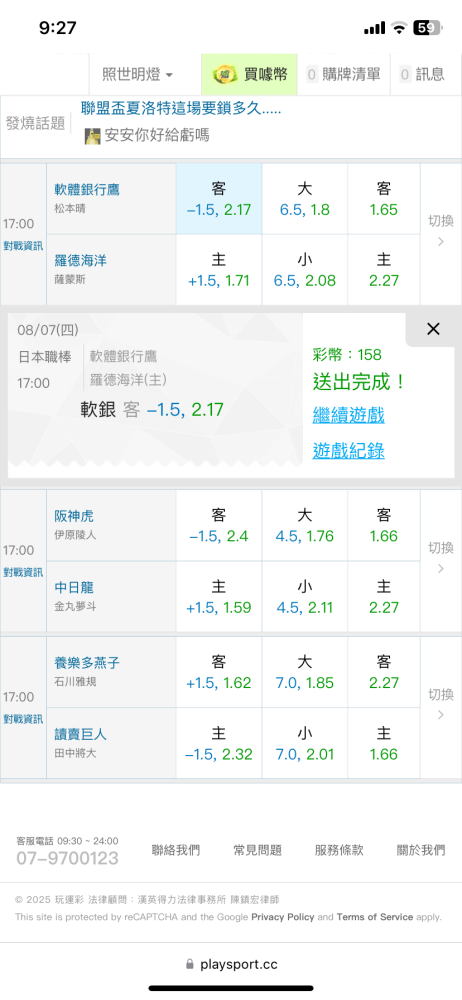The width and height of the screenshot is (462, 1000).
Task: Open 聯絡我們 footer link
Action: coord(176,850)
